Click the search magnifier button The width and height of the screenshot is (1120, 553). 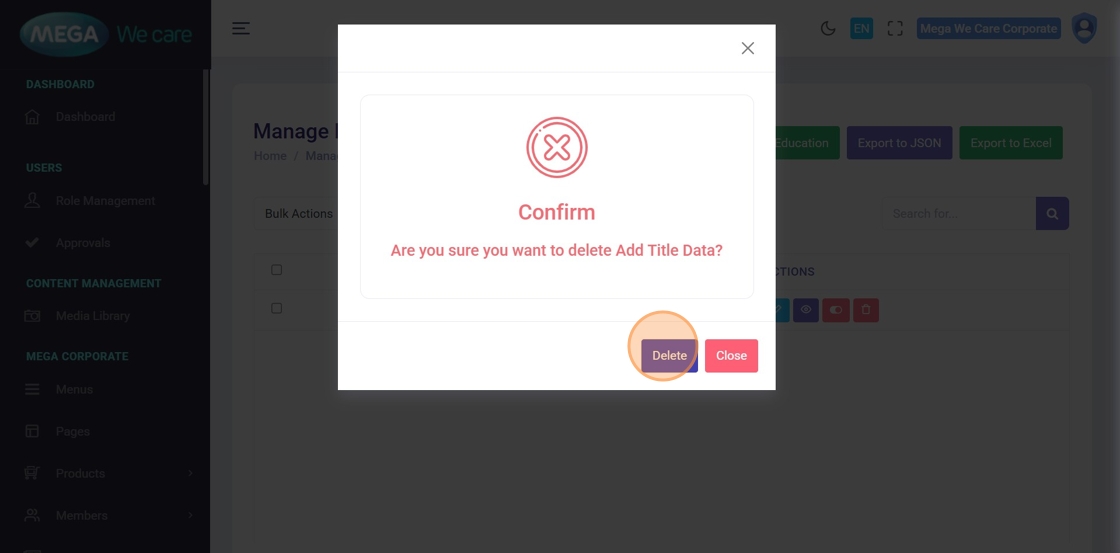click(1052, 214)
